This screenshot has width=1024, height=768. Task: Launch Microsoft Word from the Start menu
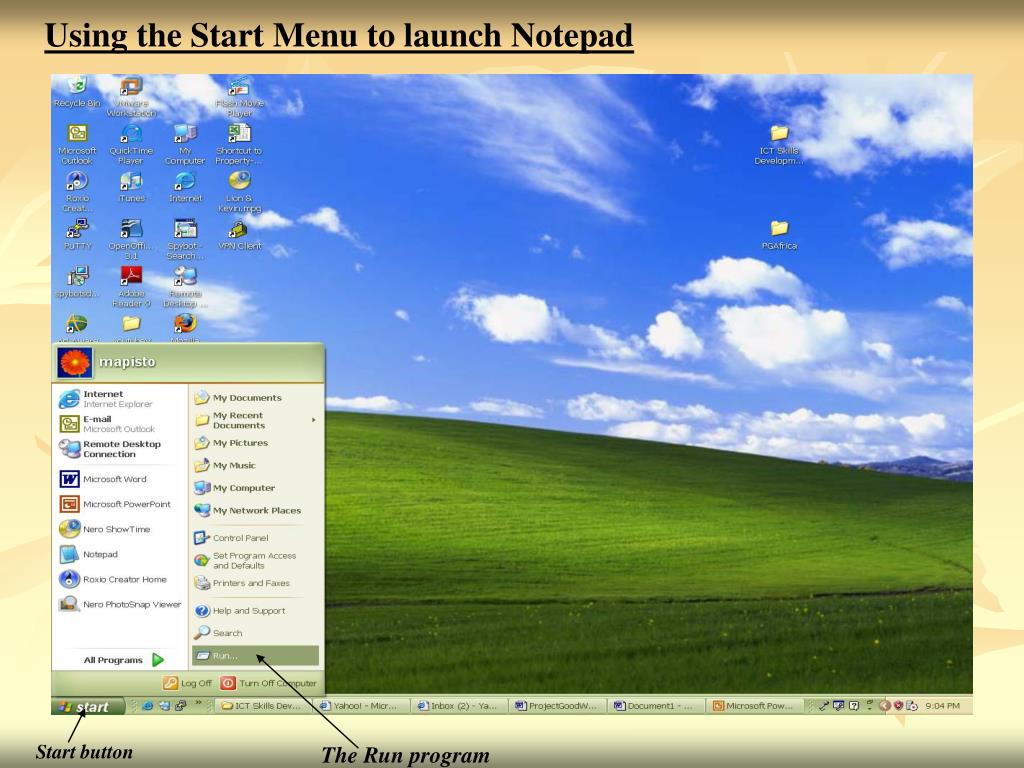click(x=118, y=479)
